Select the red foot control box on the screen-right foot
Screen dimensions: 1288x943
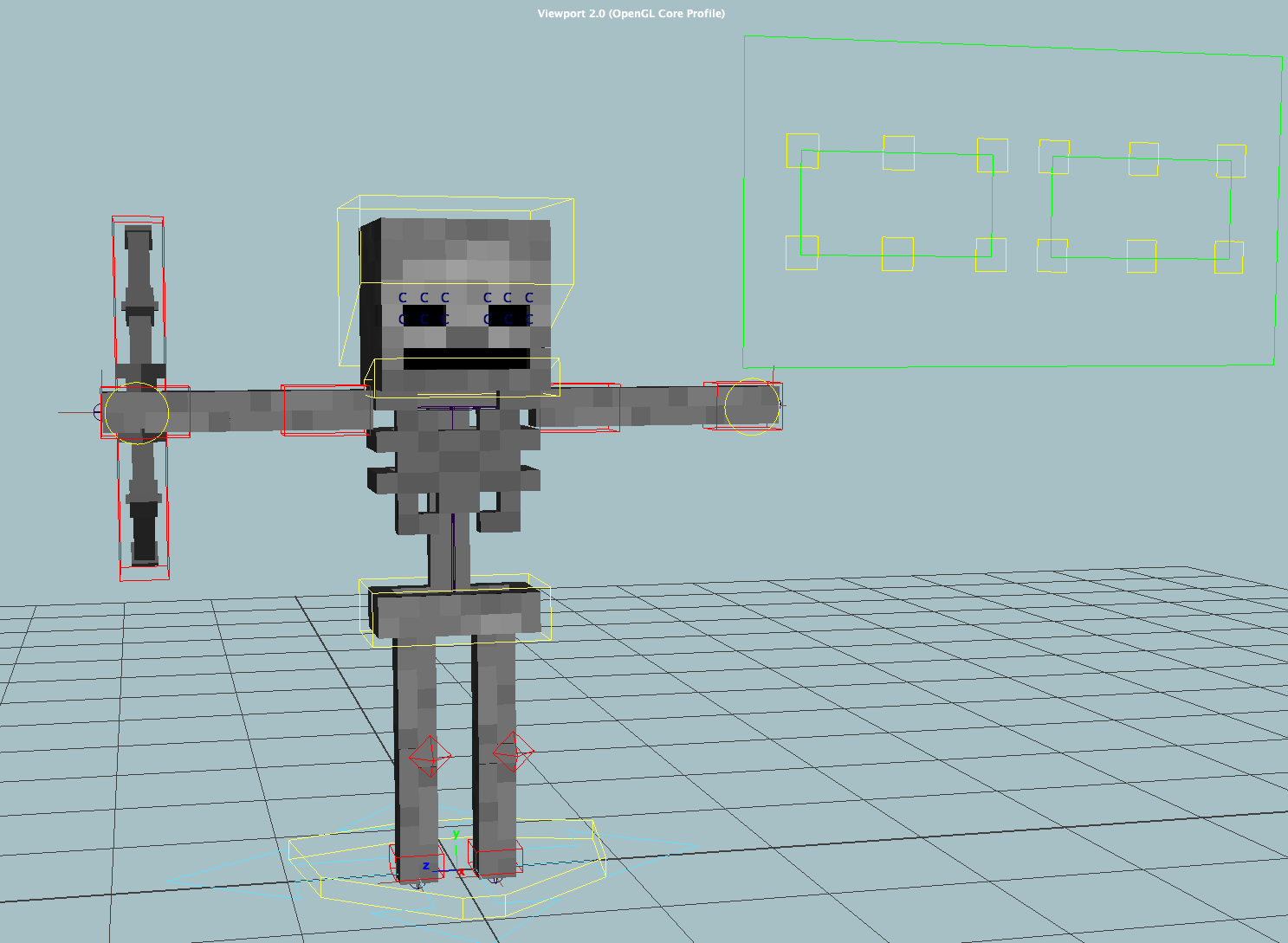[x=495, y=856]
